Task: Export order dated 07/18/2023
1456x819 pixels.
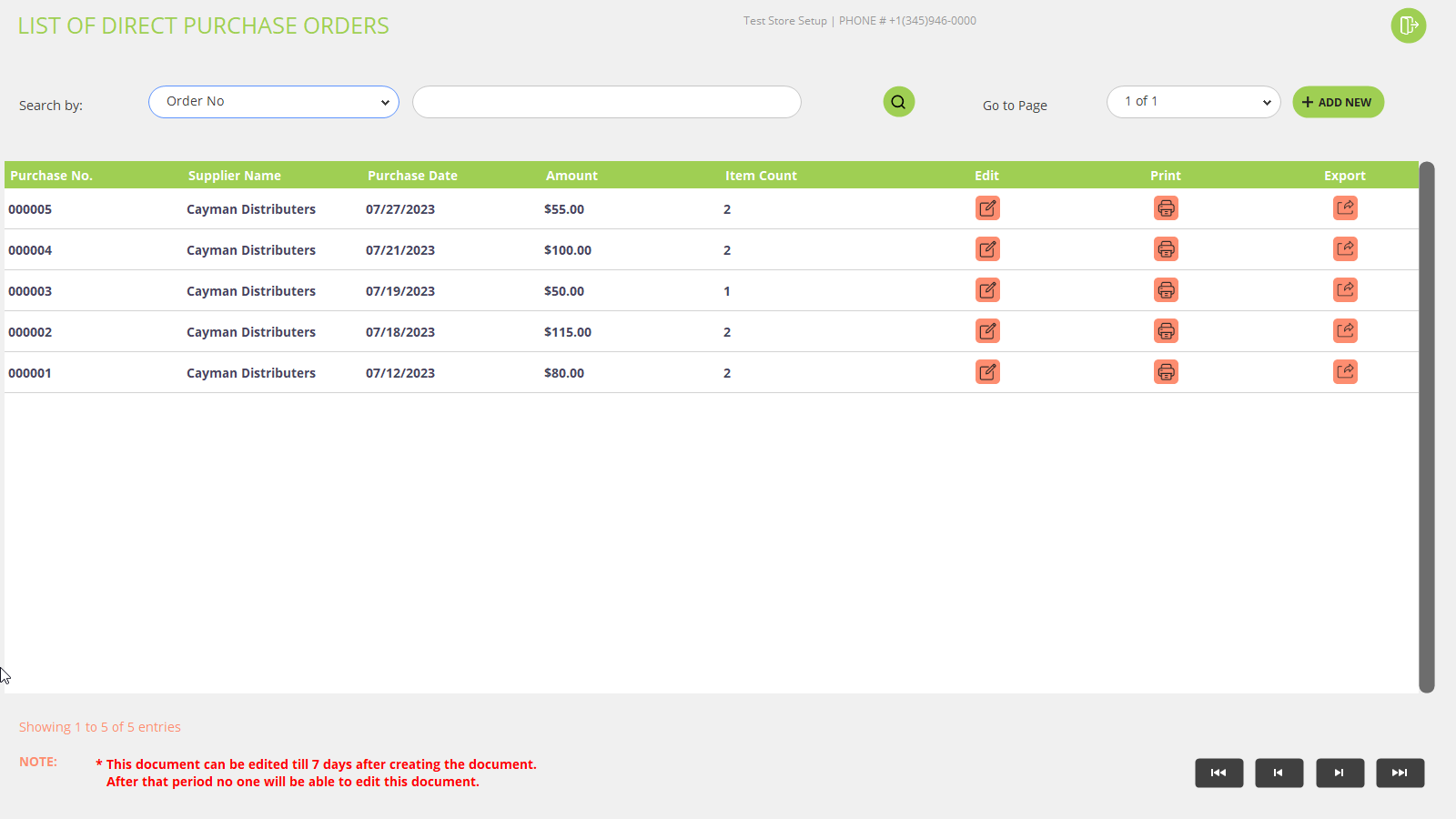Action: [x=1345, y=331]
